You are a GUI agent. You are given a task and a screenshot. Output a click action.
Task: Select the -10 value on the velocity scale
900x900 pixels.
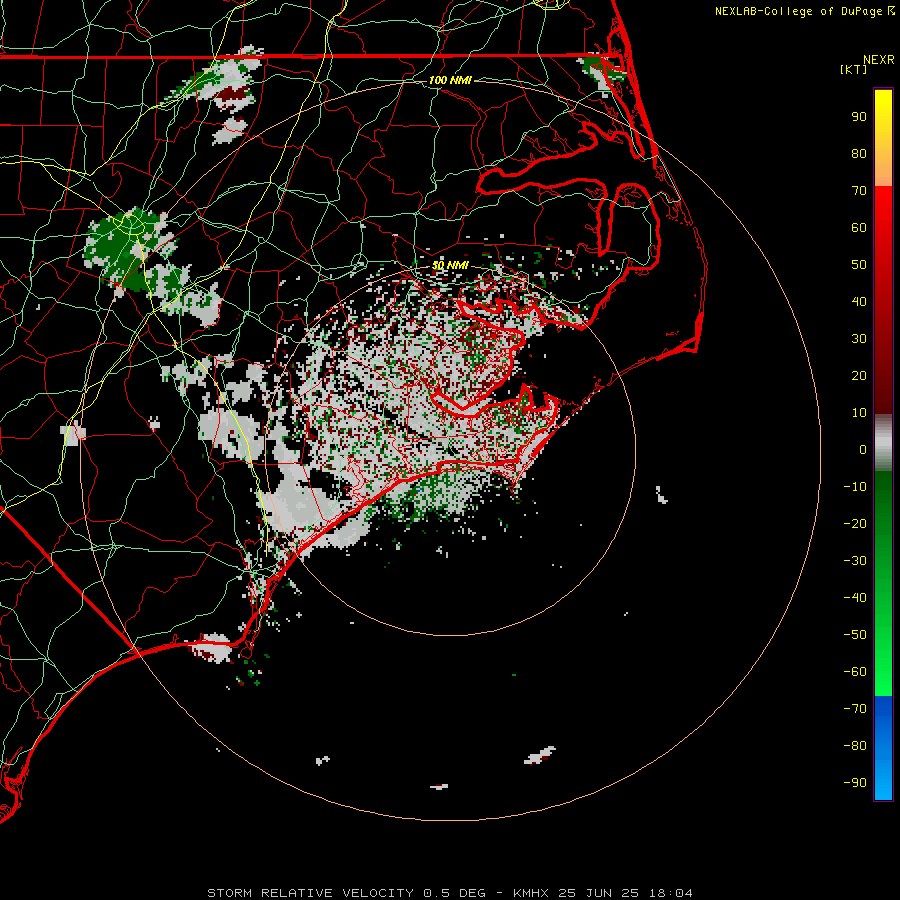pyautogui.click(x=855, y=487)
